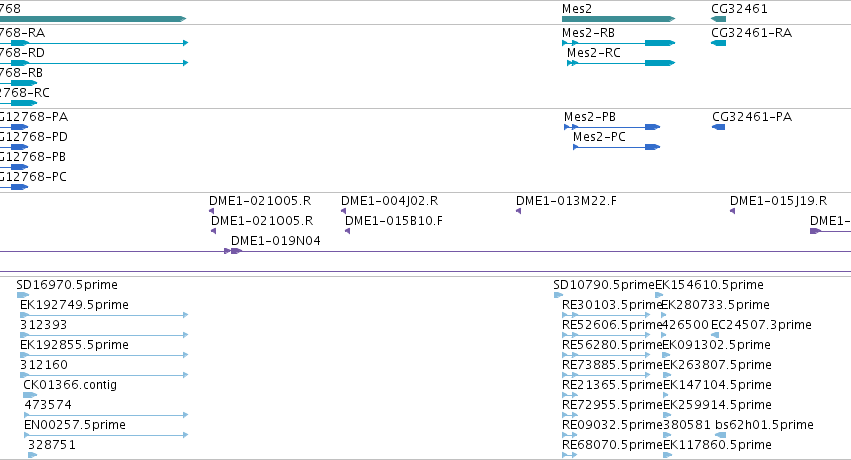The width and height of the screenshot is (851, 460).
Task: Click the EK192855.5prime EST label
Action: pyautogui.click(x=74, y=346)
